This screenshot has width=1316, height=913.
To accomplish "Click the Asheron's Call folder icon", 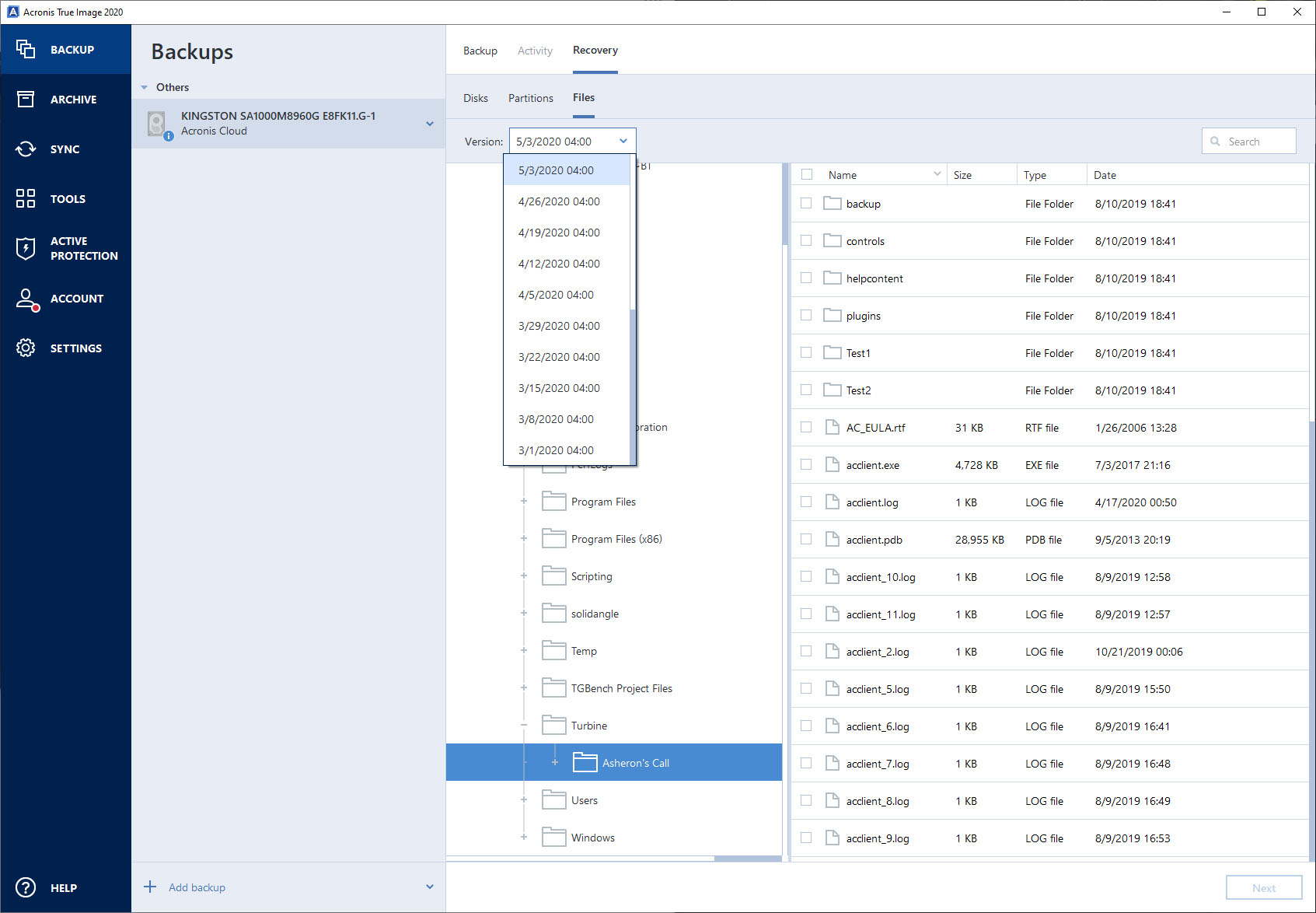I will pos(585,763).
